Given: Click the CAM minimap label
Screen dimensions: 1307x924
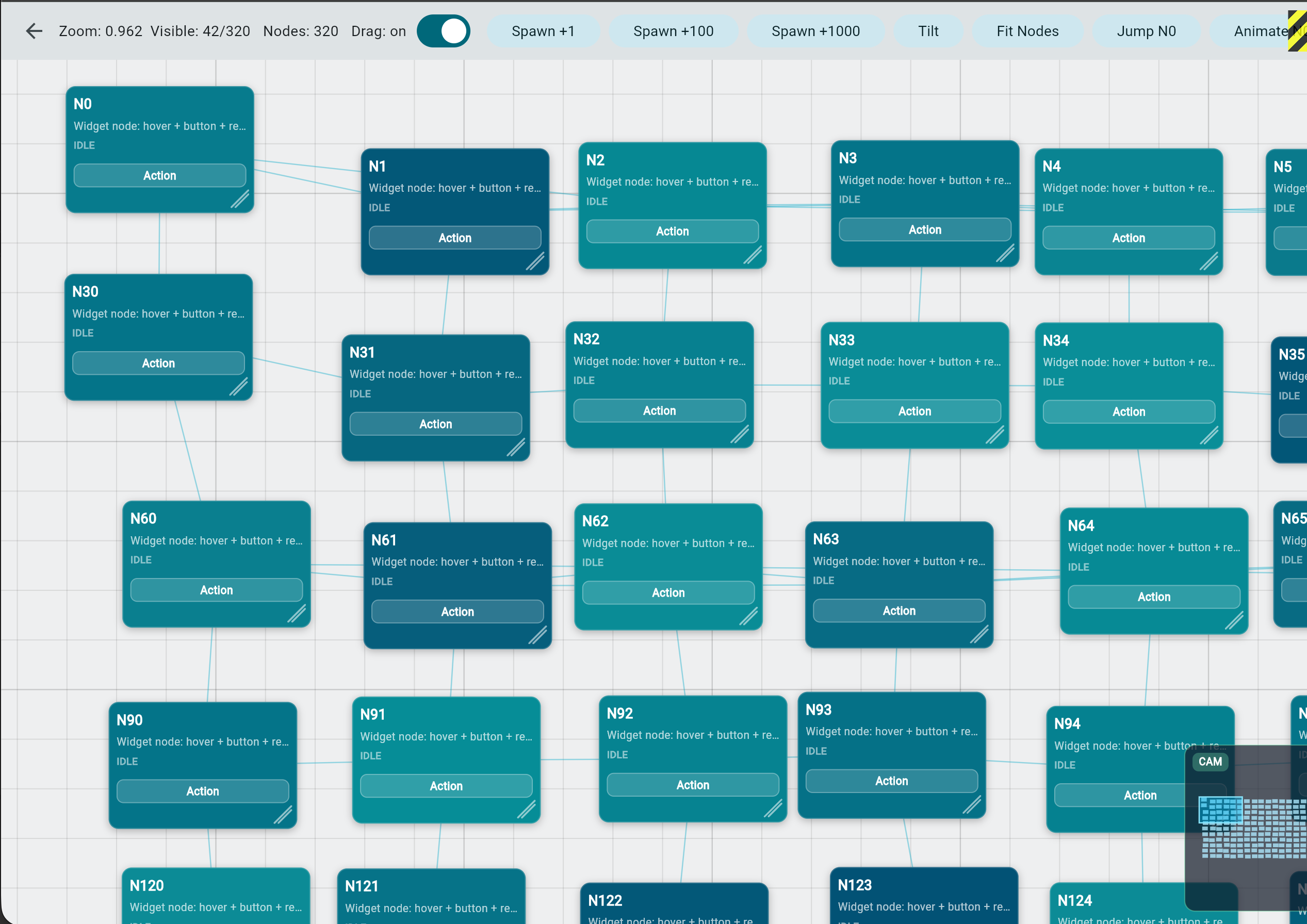Looking at the screenshot, I should [x=1210, y=761].
